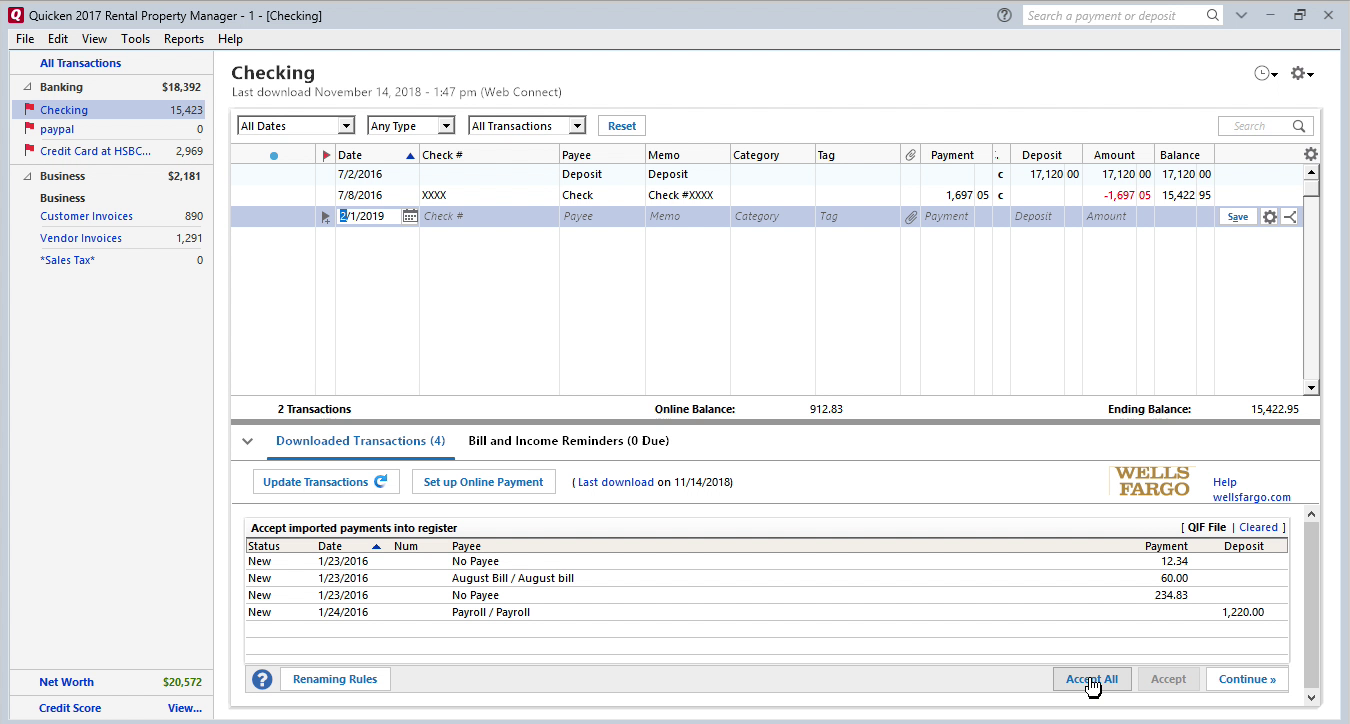Open the clock reminders icon near Checking header
The image size is (1350, 724).
[x=1266, y=74]
